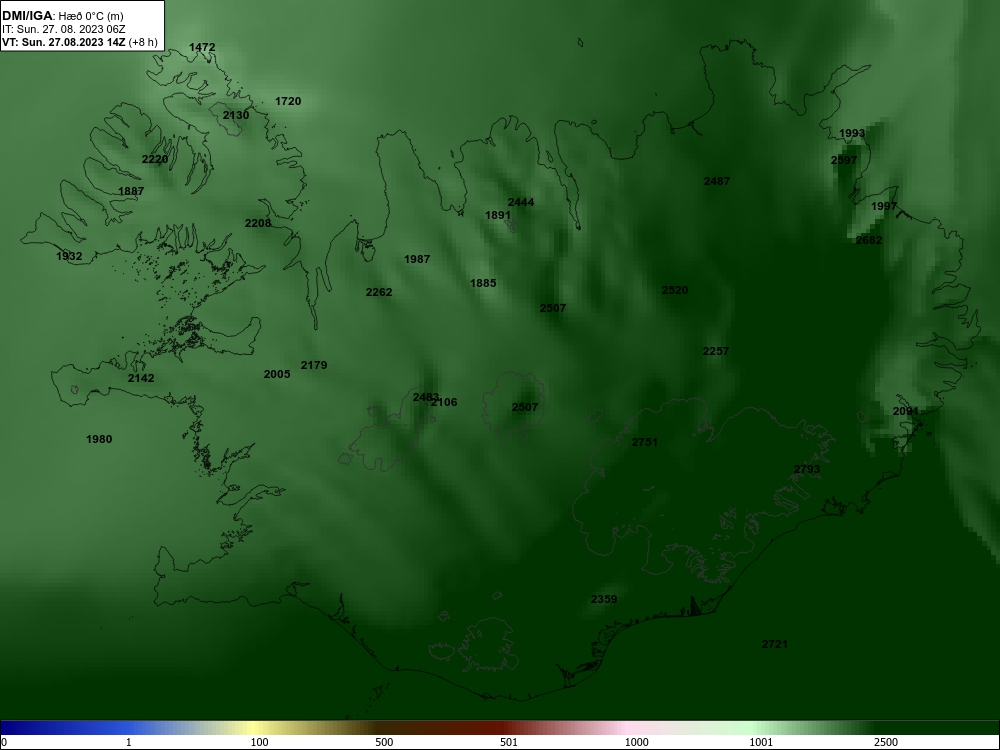Select the map value 1885
The width and height of the screenshot is (1000, 750).
click(483, 283)
